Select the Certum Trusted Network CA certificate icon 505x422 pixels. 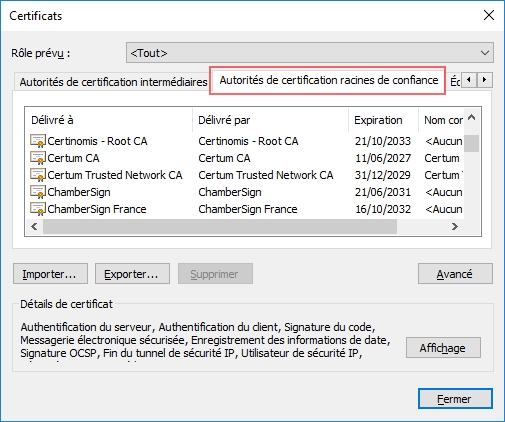(x=38, y=175)
